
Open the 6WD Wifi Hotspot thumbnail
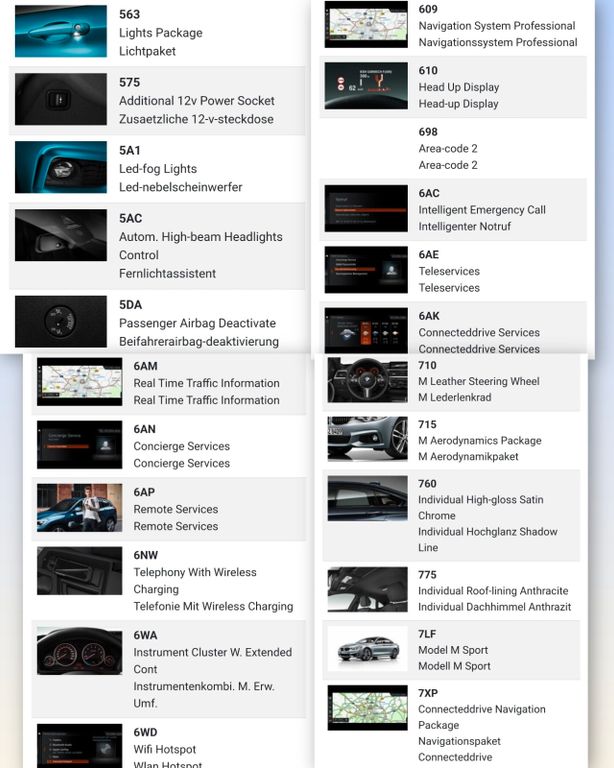[79, 746]
